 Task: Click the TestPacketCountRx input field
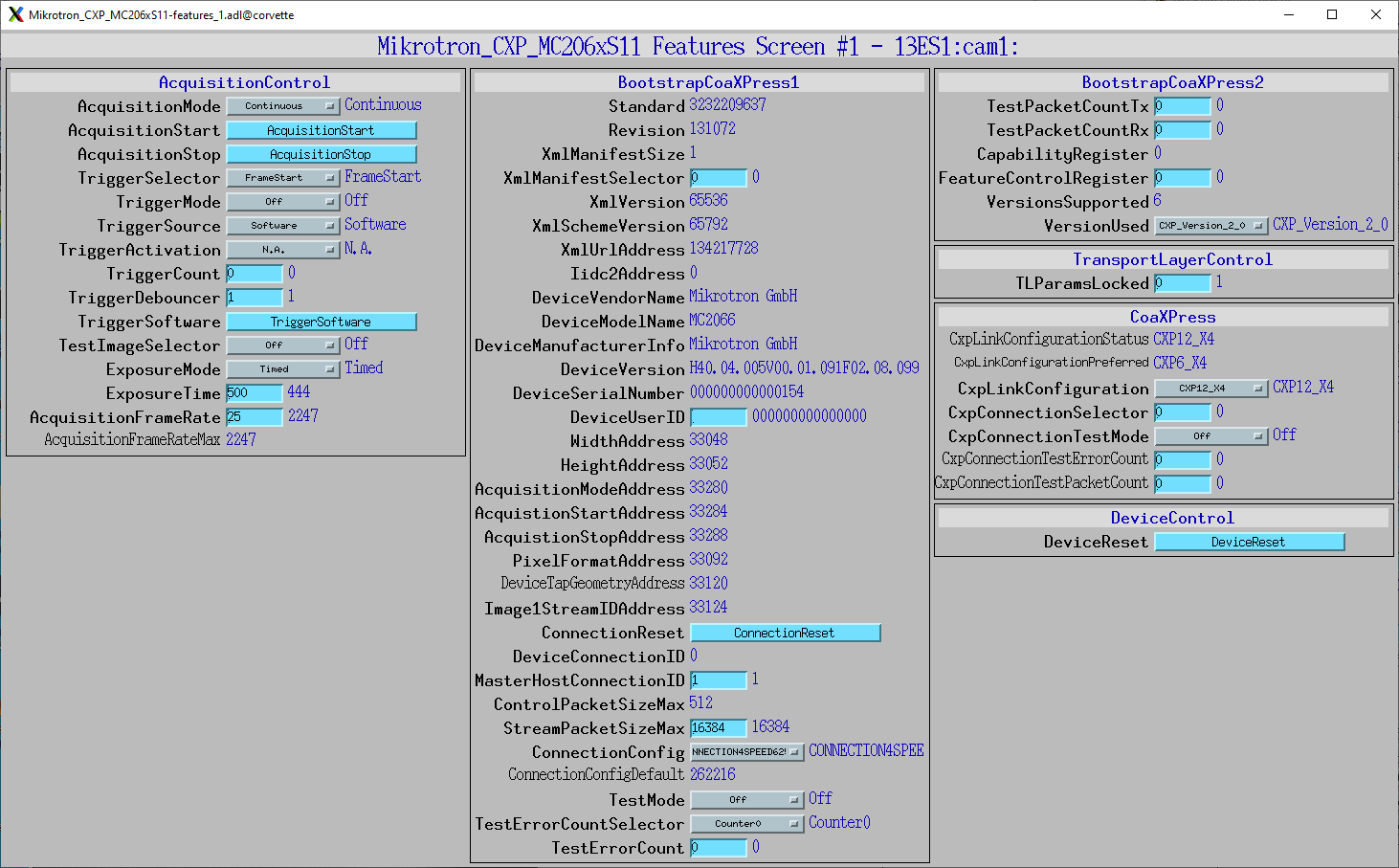1183,130
